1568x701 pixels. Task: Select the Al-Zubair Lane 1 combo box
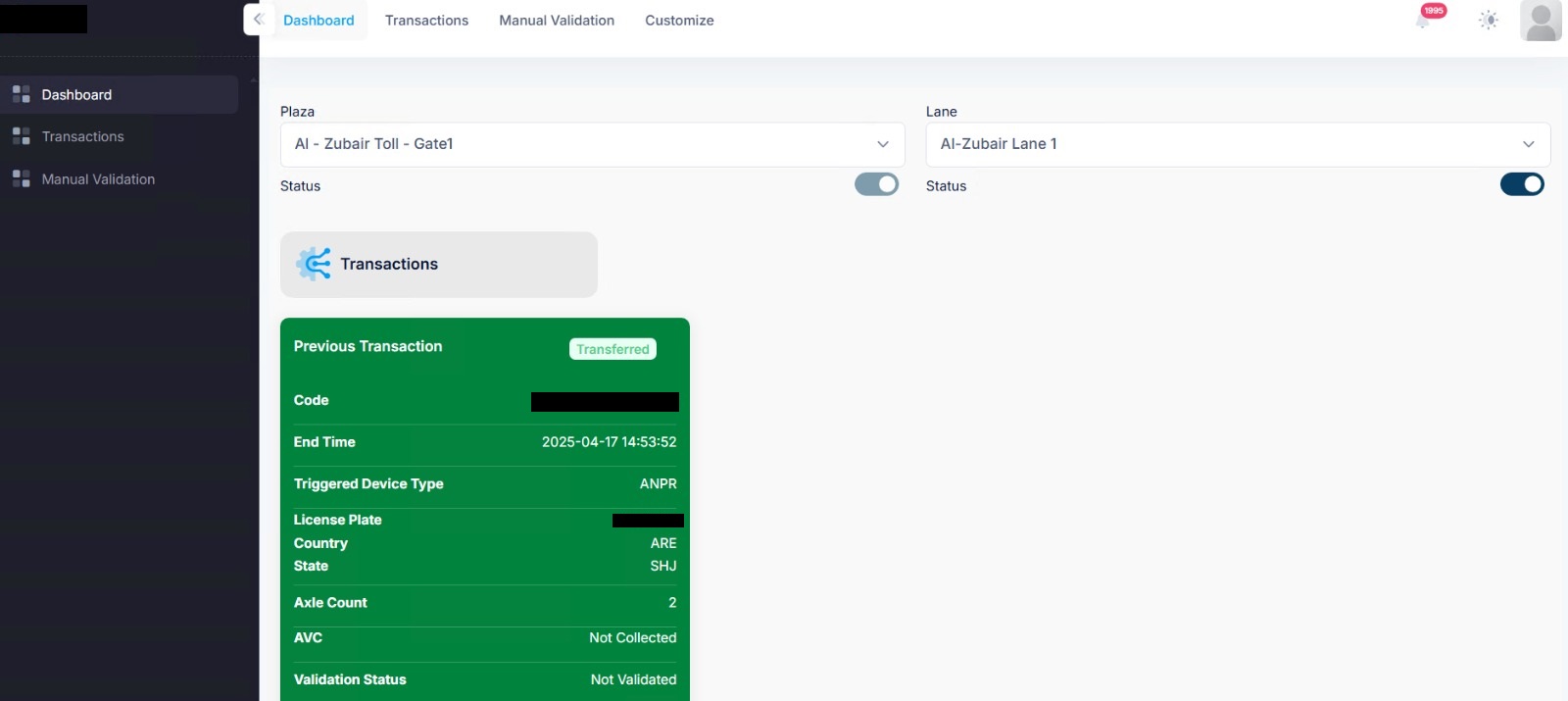tap(1238, 144)
